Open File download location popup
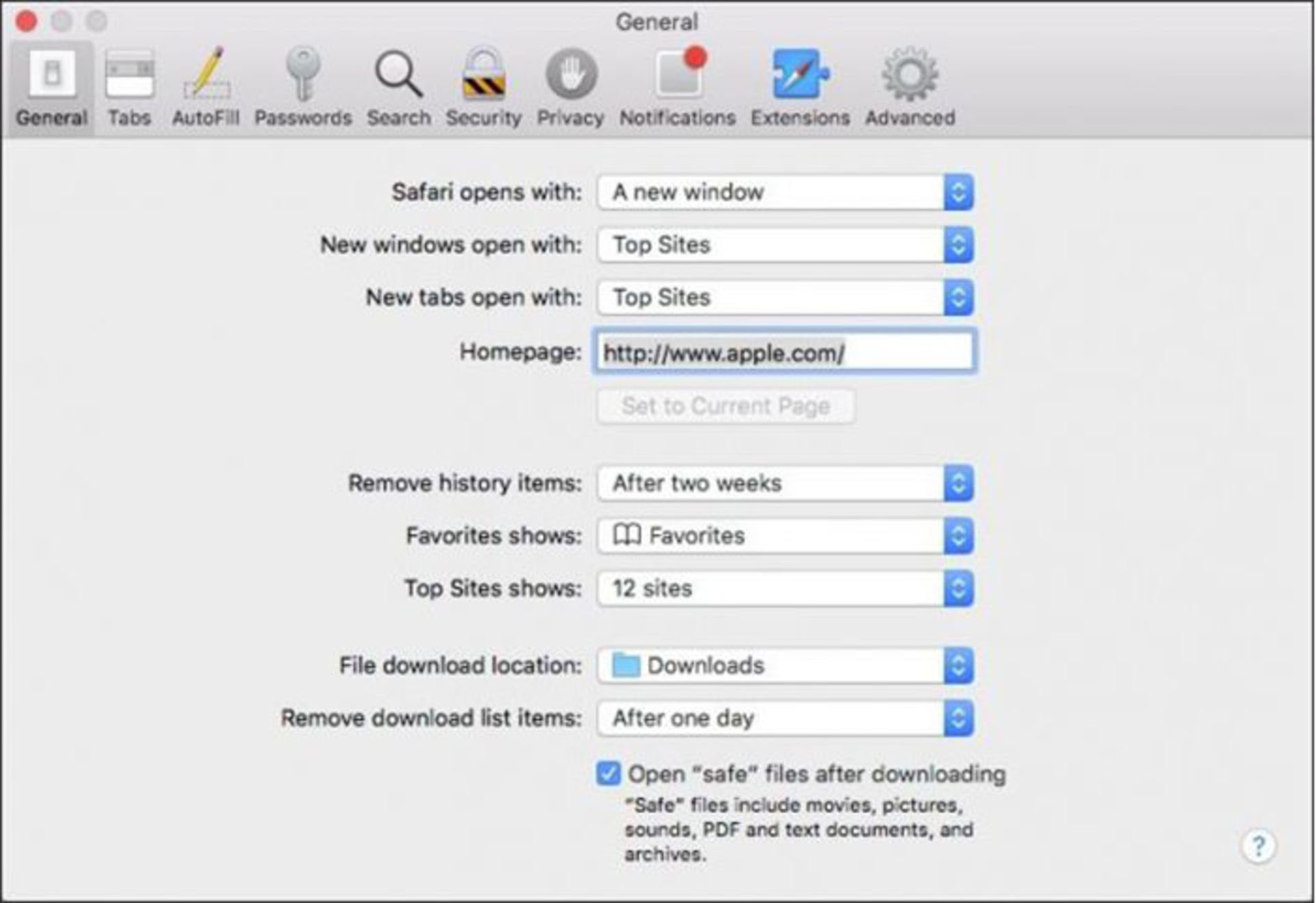This screenshot has width=1316, height=903. (x=785, y=665)
